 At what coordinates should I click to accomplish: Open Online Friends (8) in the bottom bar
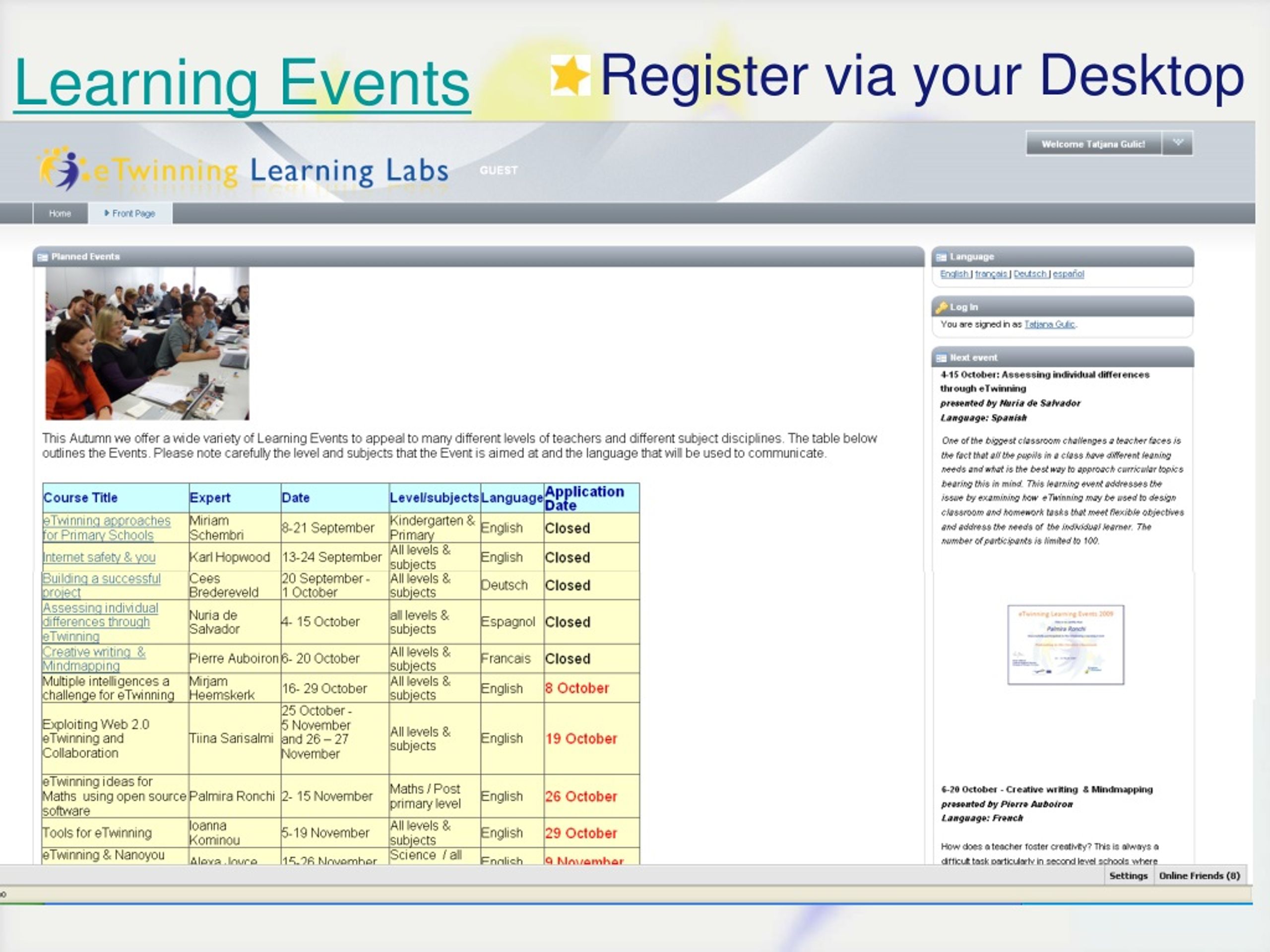point(1200,876)
